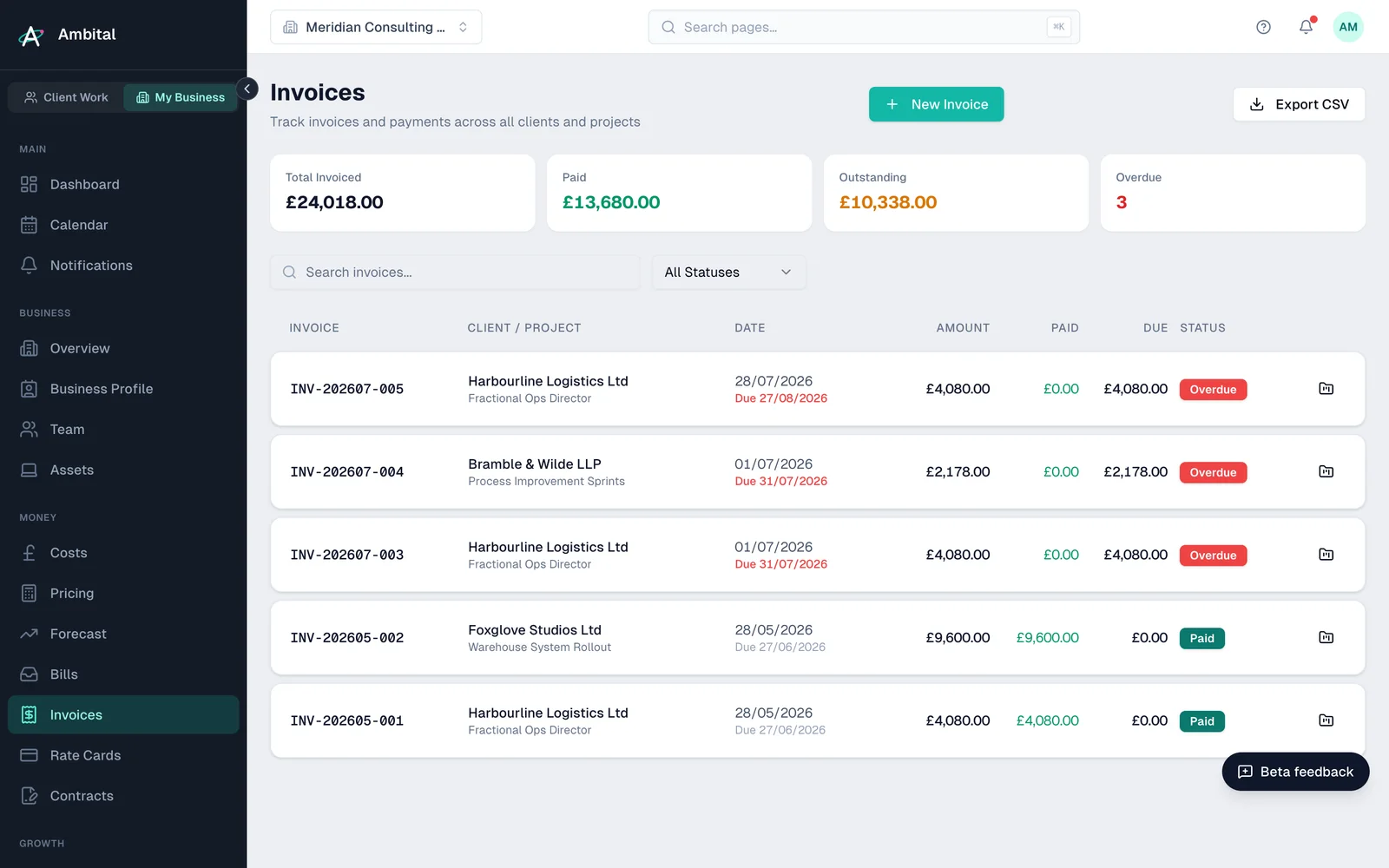
Task: Open folder icon for INV-202605-001
Action: coord(1326,720)
